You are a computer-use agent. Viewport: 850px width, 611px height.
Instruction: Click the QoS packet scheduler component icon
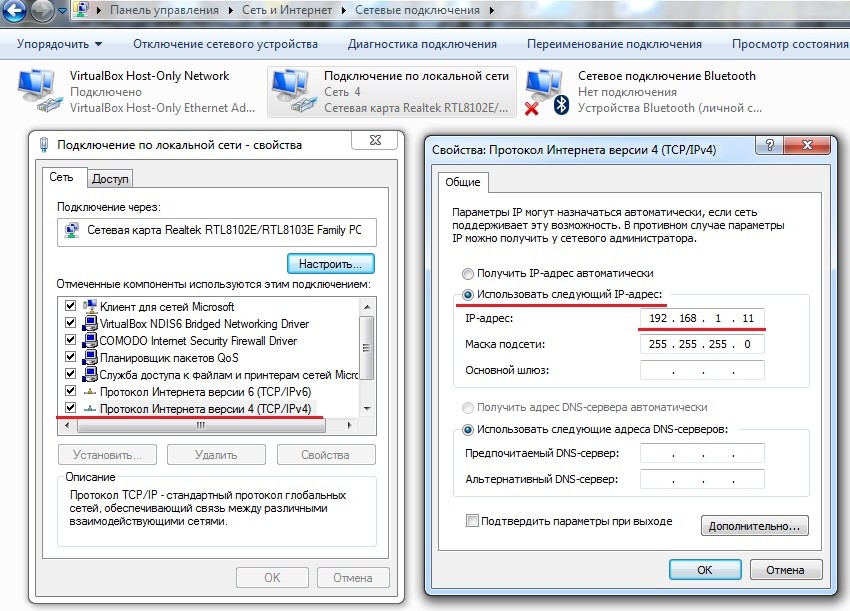click(x=89, y=356)
